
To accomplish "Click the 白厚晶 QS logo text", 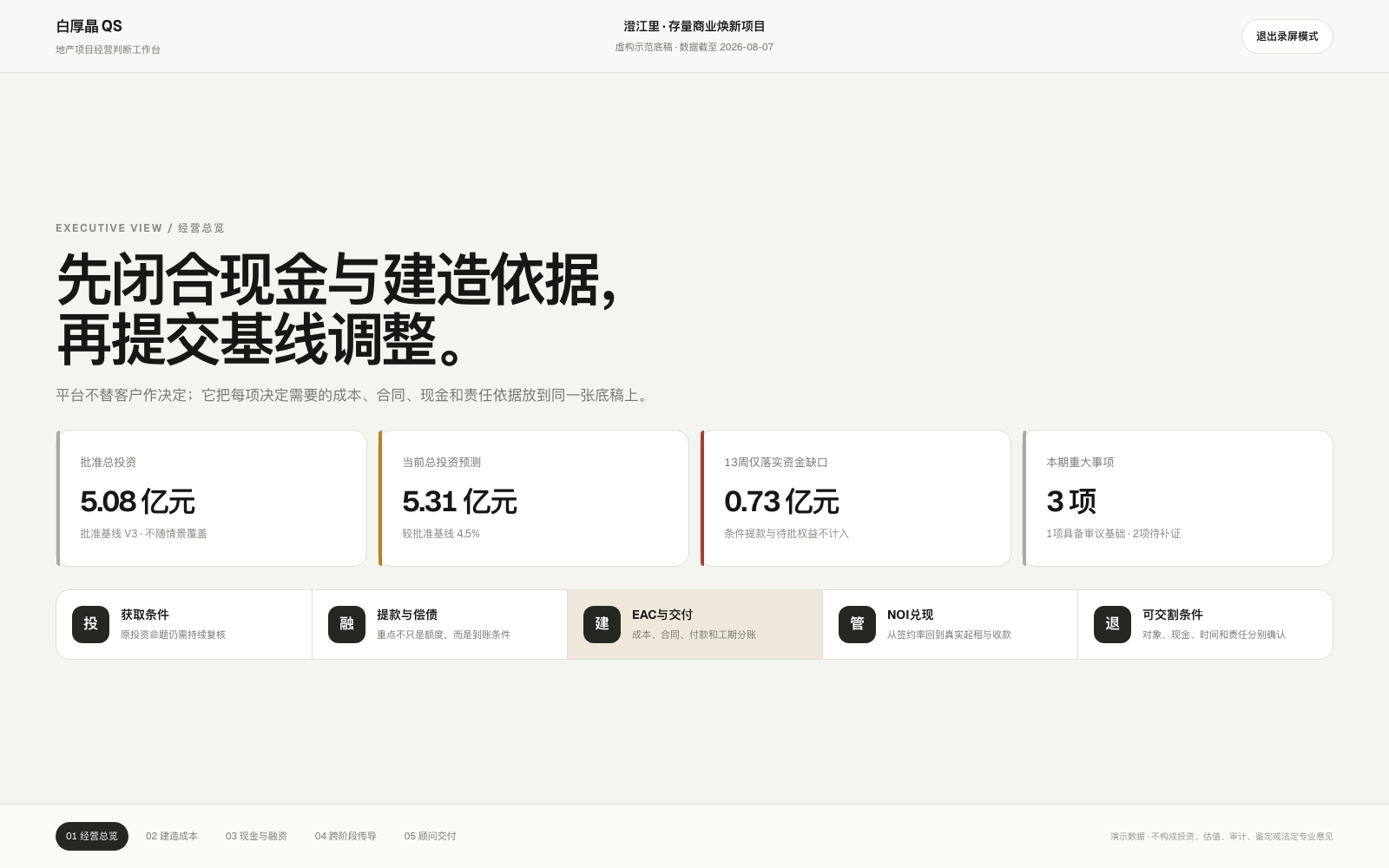I will pyautogui.click(x=89, y=26).
